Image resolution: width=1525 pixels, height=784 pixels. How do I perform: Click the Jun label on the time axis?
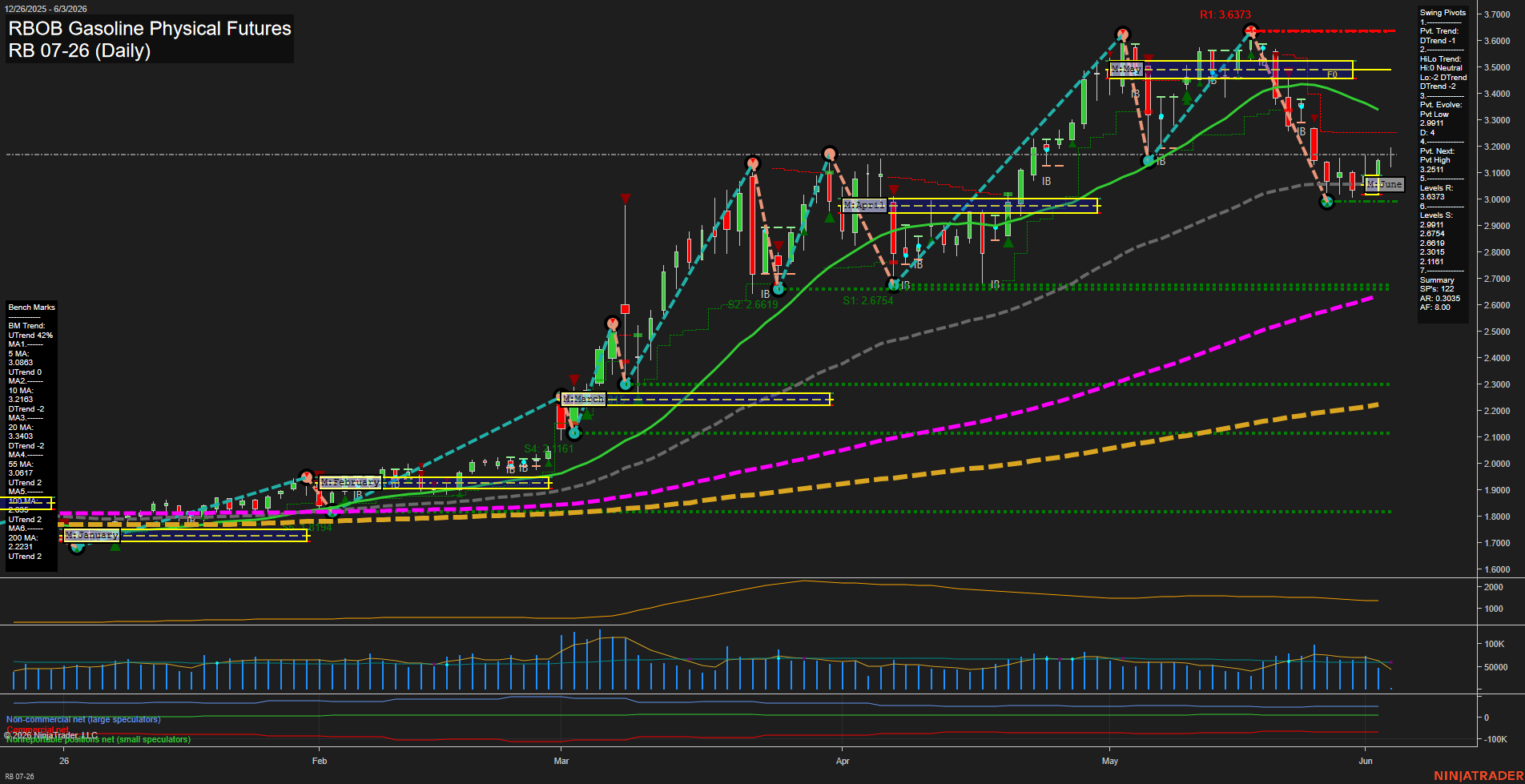[1366, 761]
